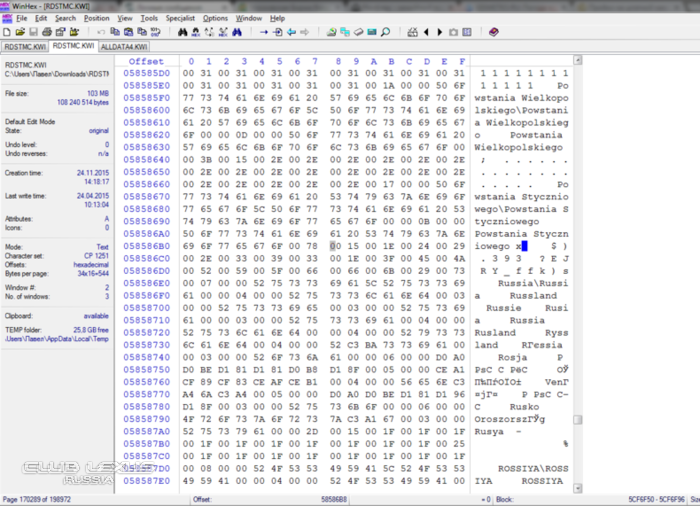Switch to the ALLDATA4.KWI tab
This screenshot has width=700, height=506.
[125, 46]
